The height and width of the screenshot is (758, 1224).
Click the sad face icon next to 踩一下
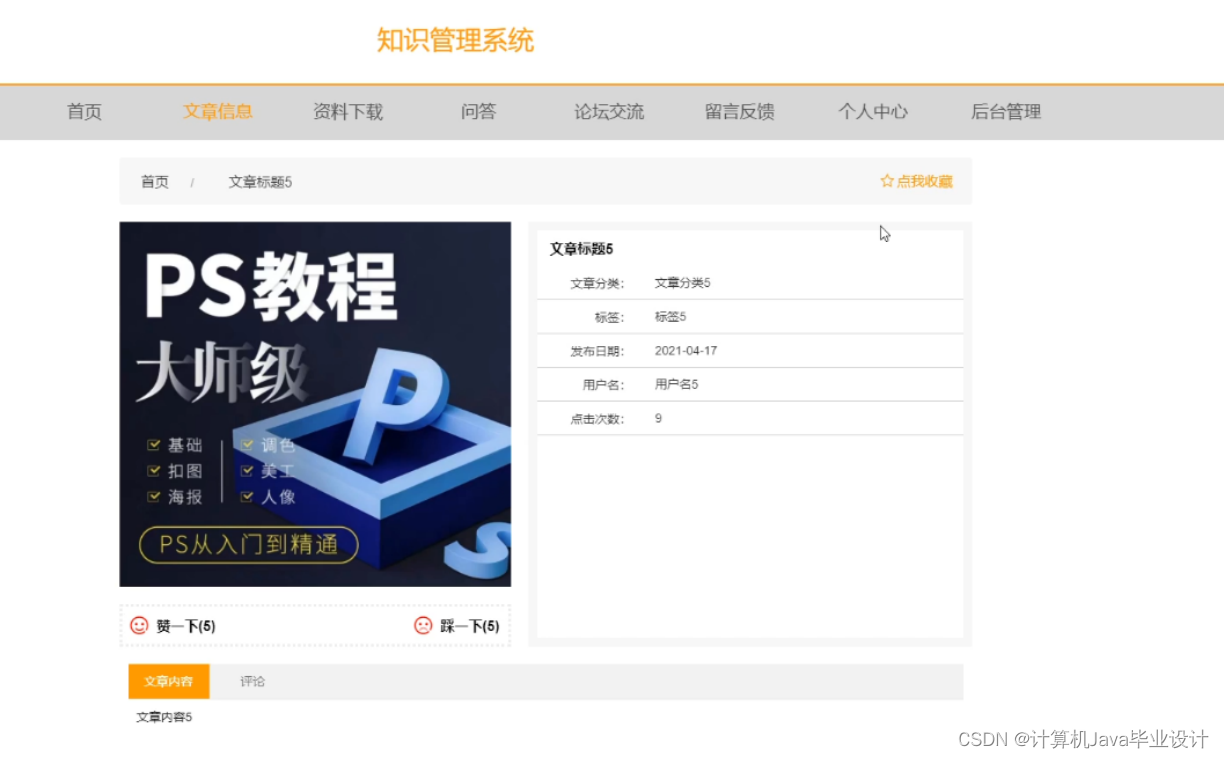click(x=422, y=625)
